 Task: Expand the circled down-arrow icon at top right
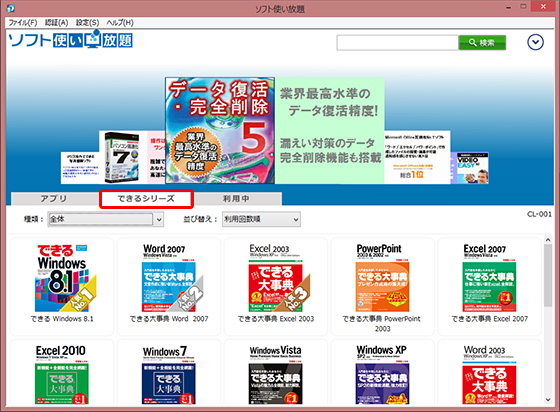tap(535, 42)
